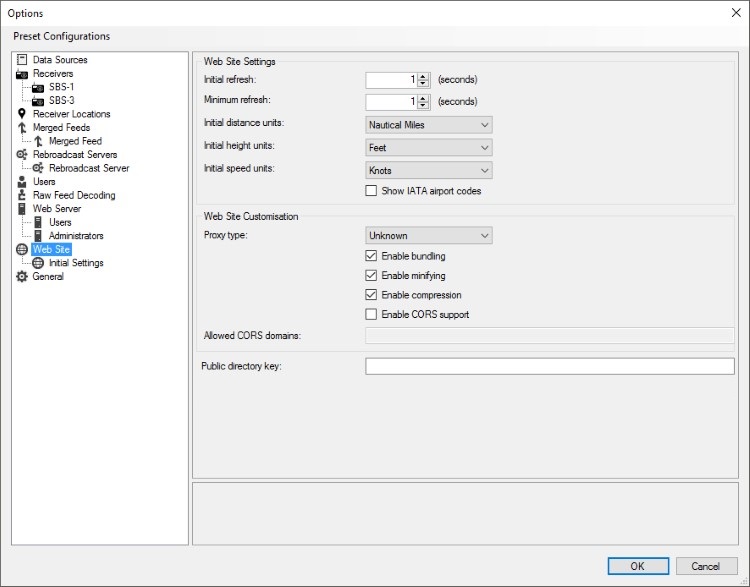This screenshot has width=750, height=587.
Task: Select the General tree item
Action: point(48,277)
